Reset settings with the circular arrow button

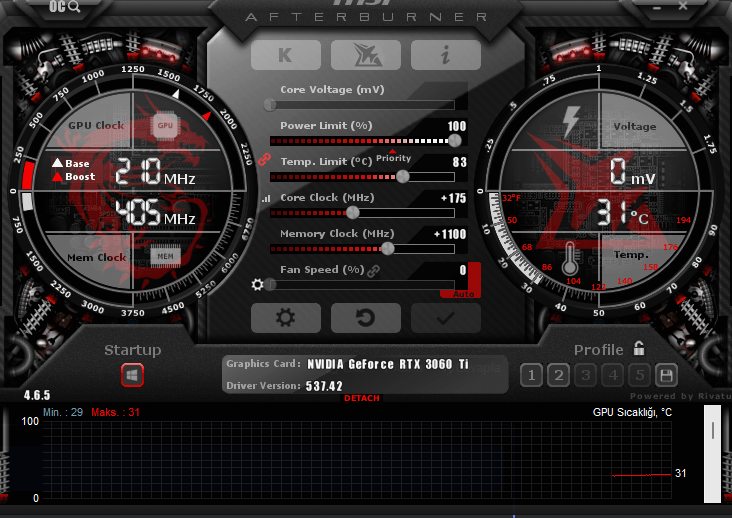[x=366, y=318]
